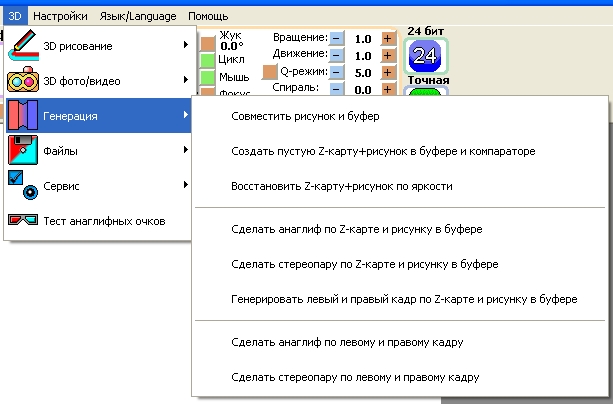The image size is (613, 404).
Task: Click the Вращение value 1.0
Action: (x=363, y=39)
